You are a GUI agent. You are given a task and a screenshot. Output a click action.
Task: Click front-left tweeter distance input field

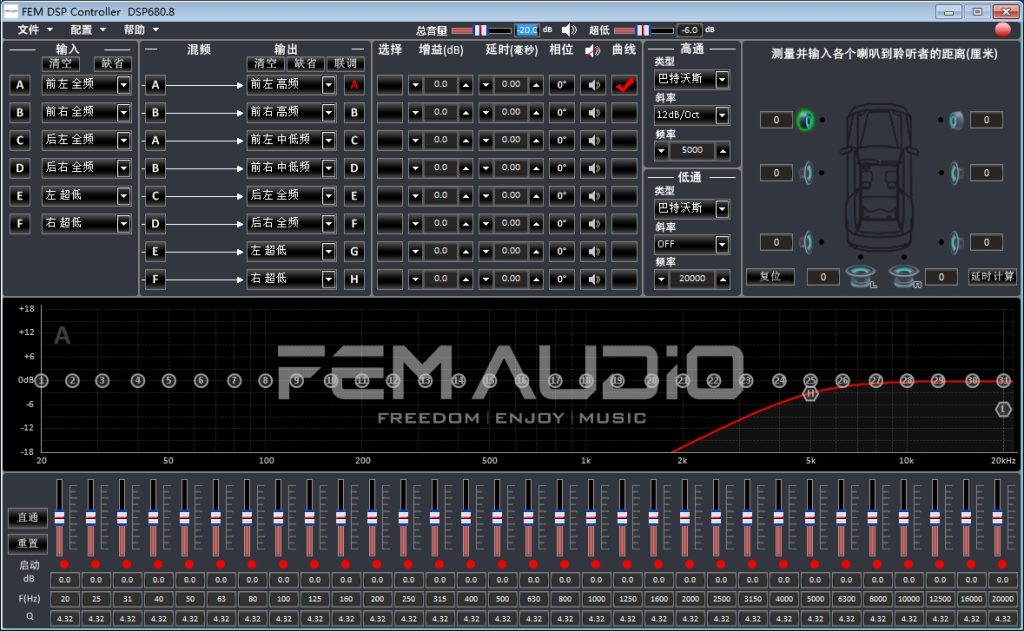776,120
